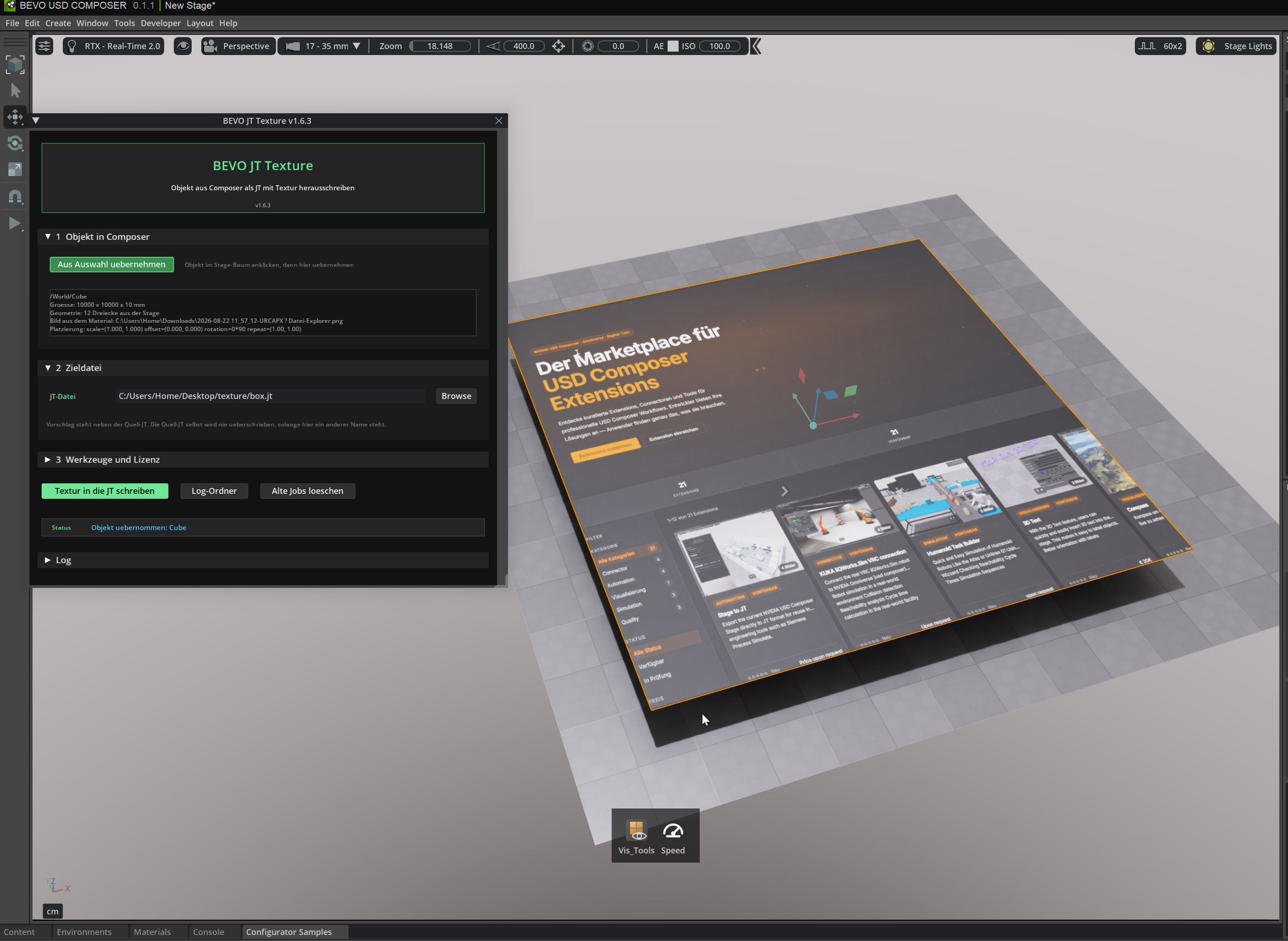The image size is (1288, 941).
Task: Open the viewport settings sliders icon
Action: click(44, 46)
